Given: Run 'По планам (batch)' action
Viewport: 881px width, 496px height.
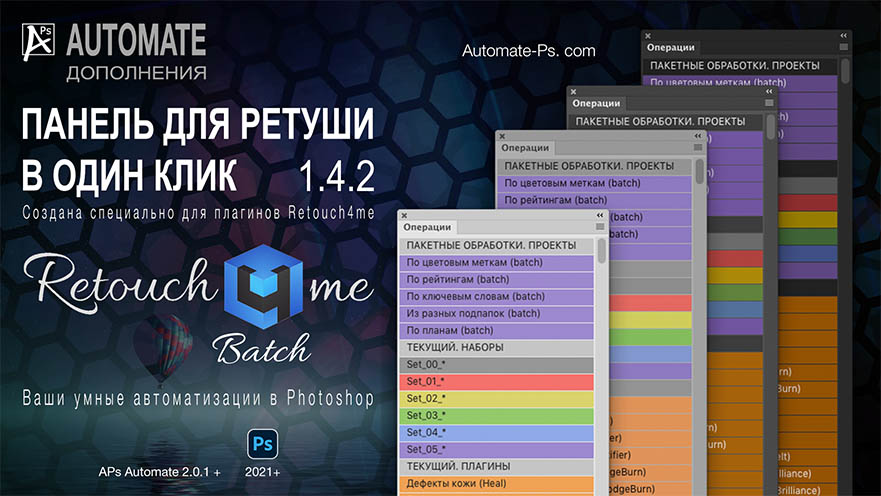Looking at the screenshot, I should coord(497,330).
